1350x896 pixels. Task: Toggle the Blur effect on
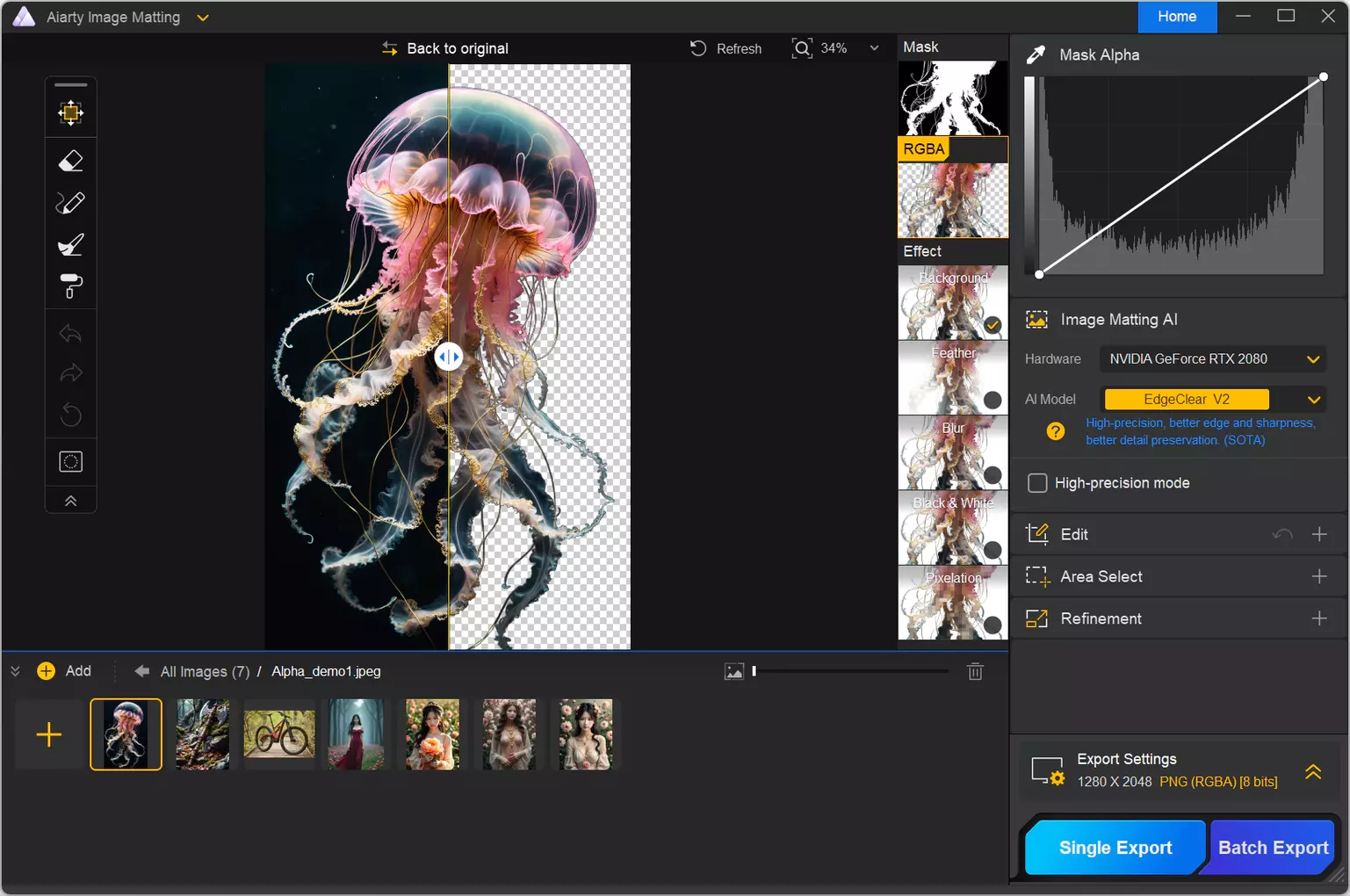(x=993, y=475)
